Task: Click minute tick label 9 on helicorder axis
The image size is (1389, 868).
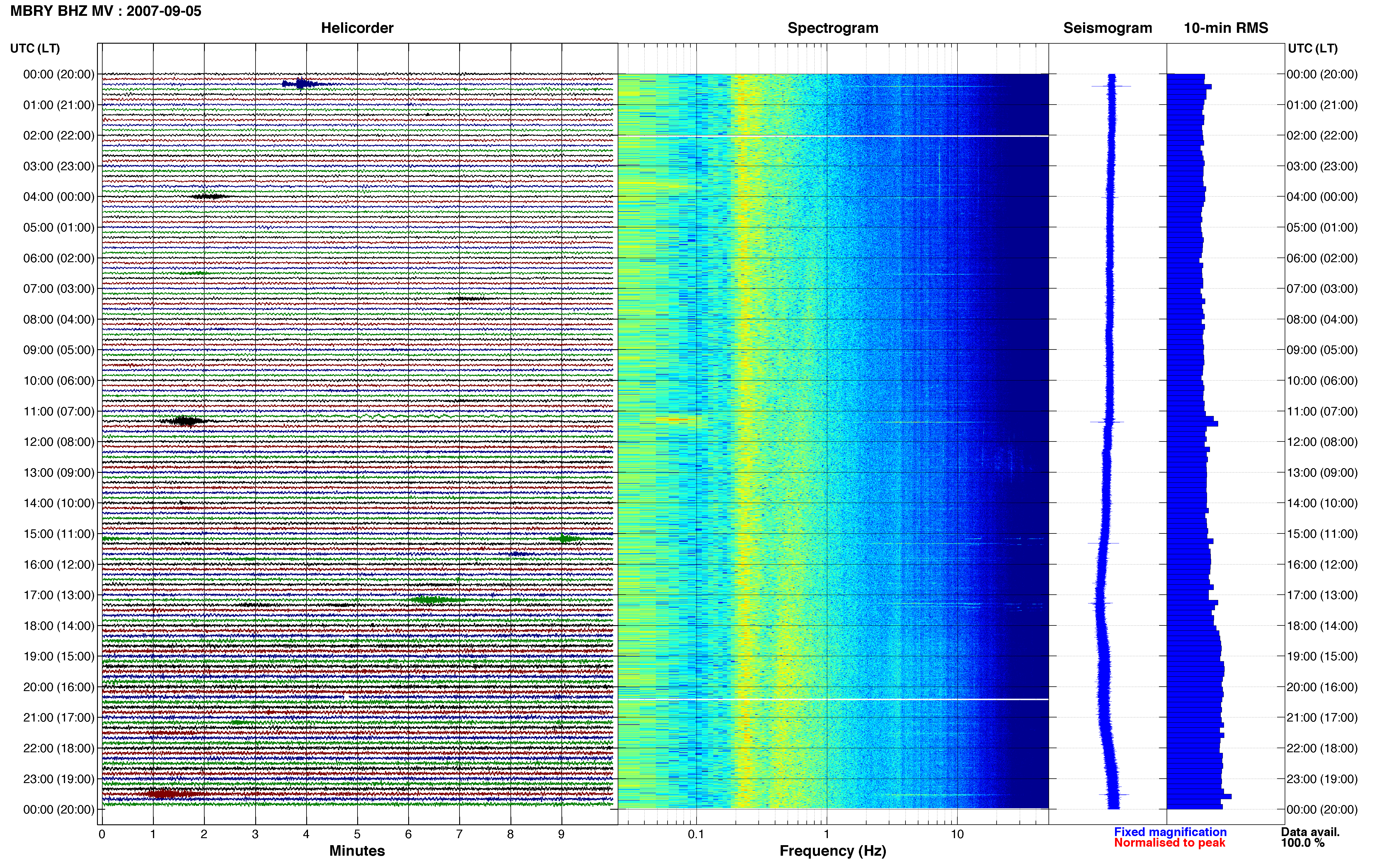Action: click(561, 834)
